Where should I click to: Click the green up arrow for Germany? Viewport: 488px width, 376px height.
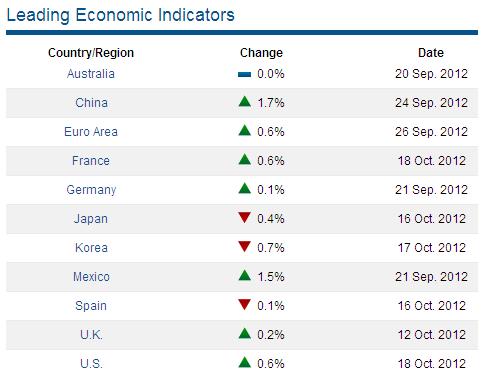coord(245,188)
